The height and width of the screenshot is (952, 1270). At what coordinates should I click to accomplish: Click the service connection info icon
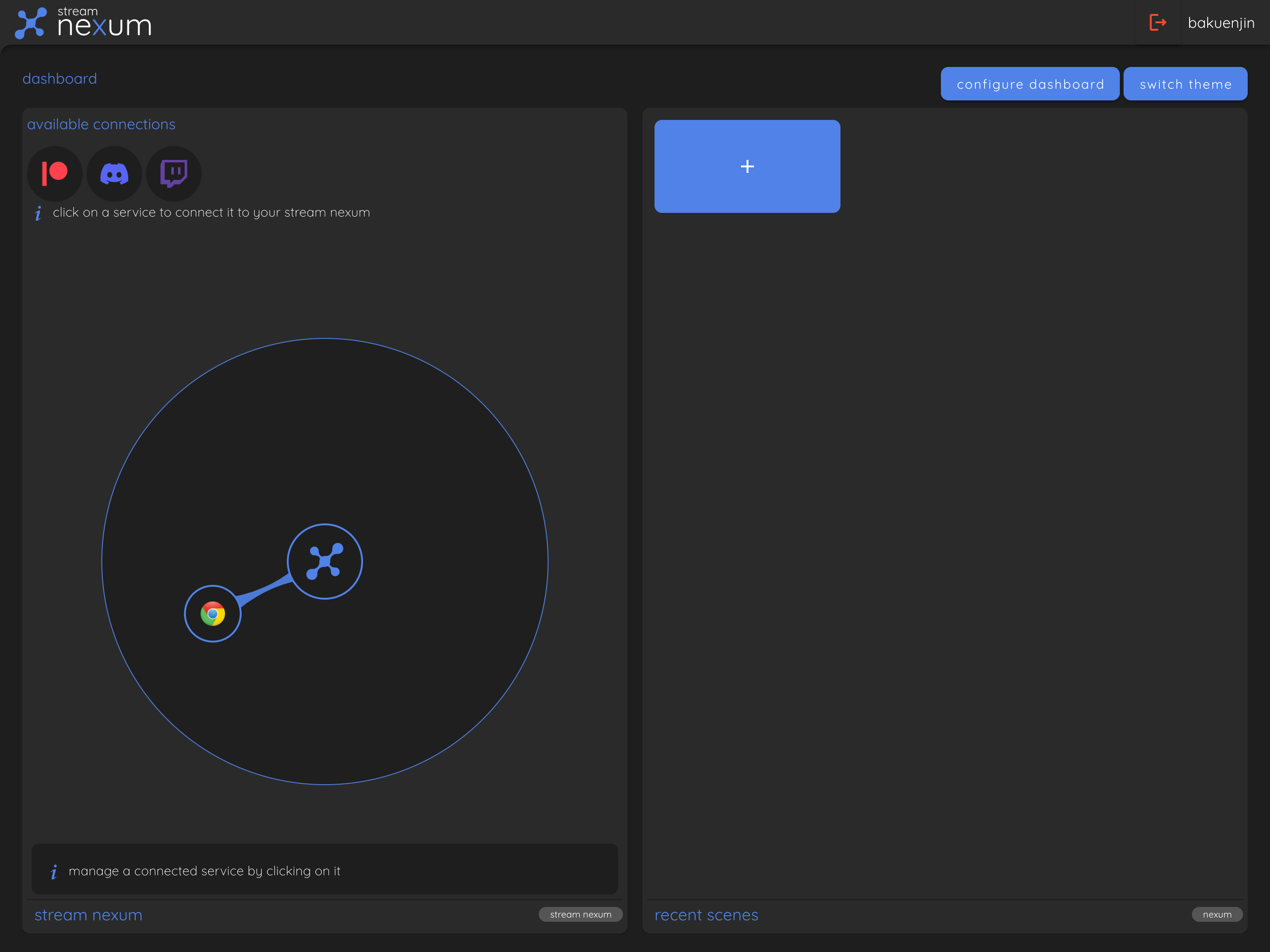[38, 214]
